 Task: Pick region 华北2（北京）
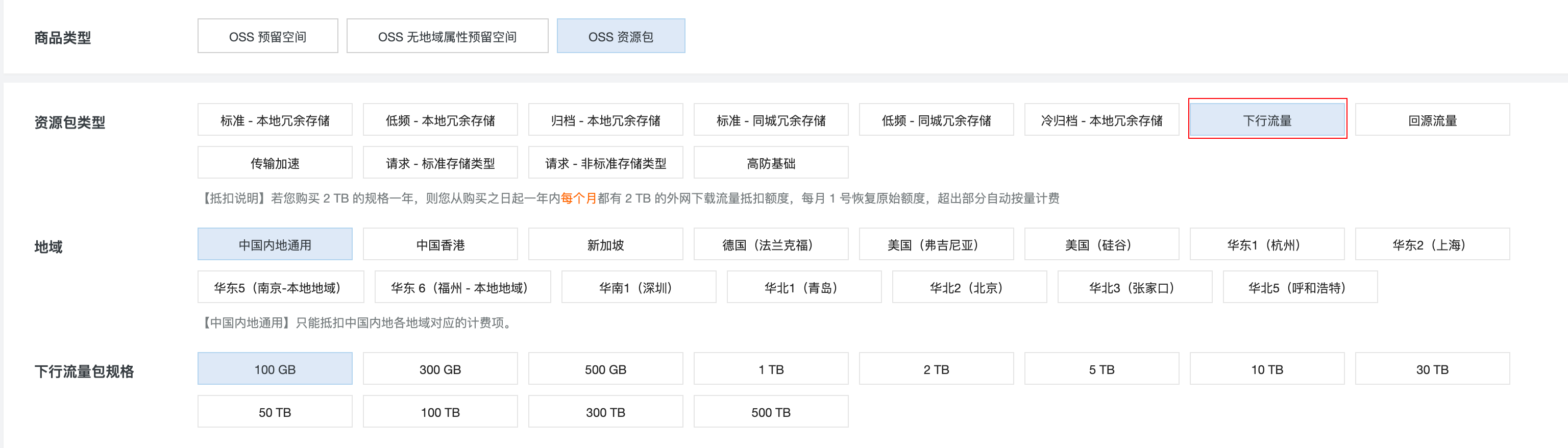(x=970, y=287)
